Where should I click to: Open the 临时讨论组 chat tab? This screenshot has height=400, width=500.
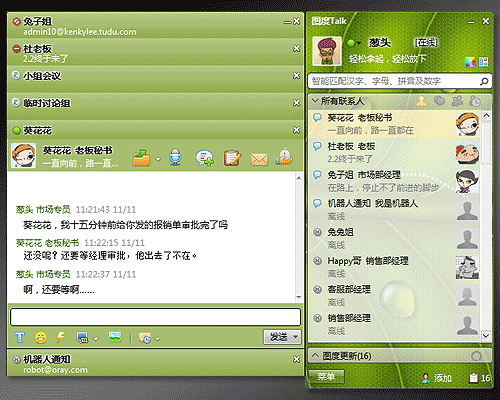155,107
